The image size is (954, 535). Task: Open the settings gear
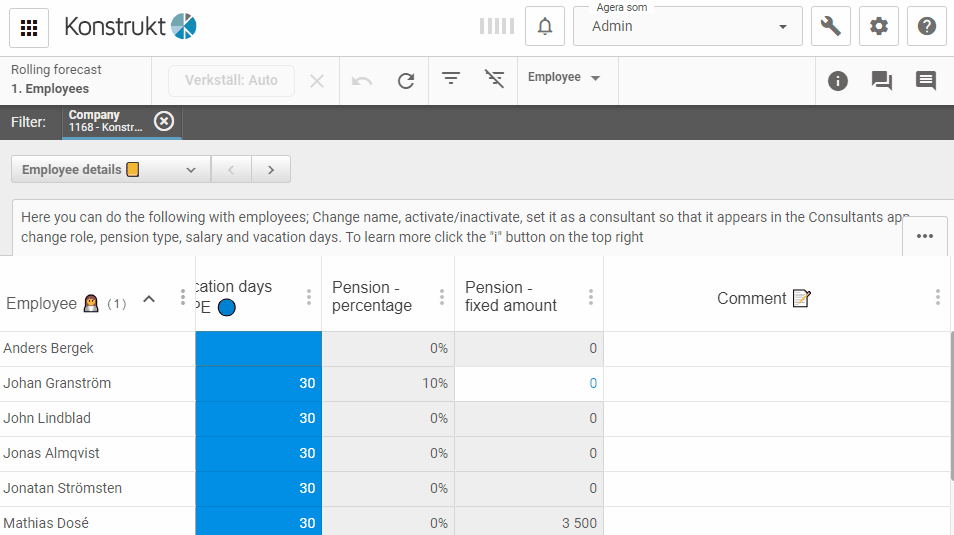(879, 27)
